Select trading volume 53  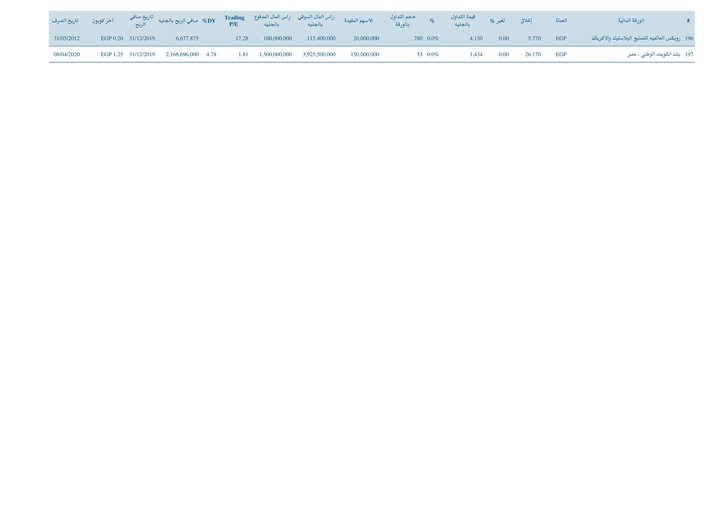[x=420, y=54]
